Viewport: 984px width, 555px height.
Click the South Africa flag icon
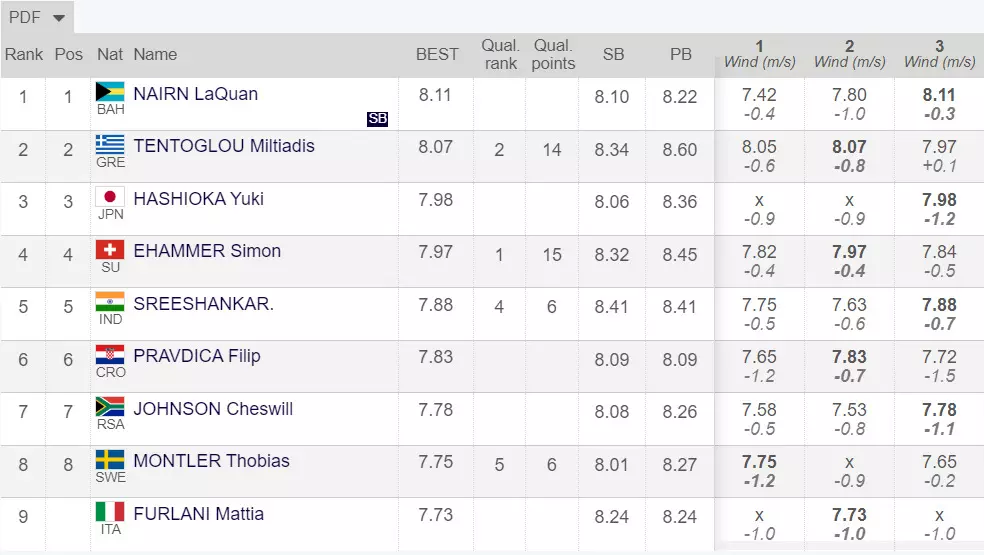pos(109,406)
